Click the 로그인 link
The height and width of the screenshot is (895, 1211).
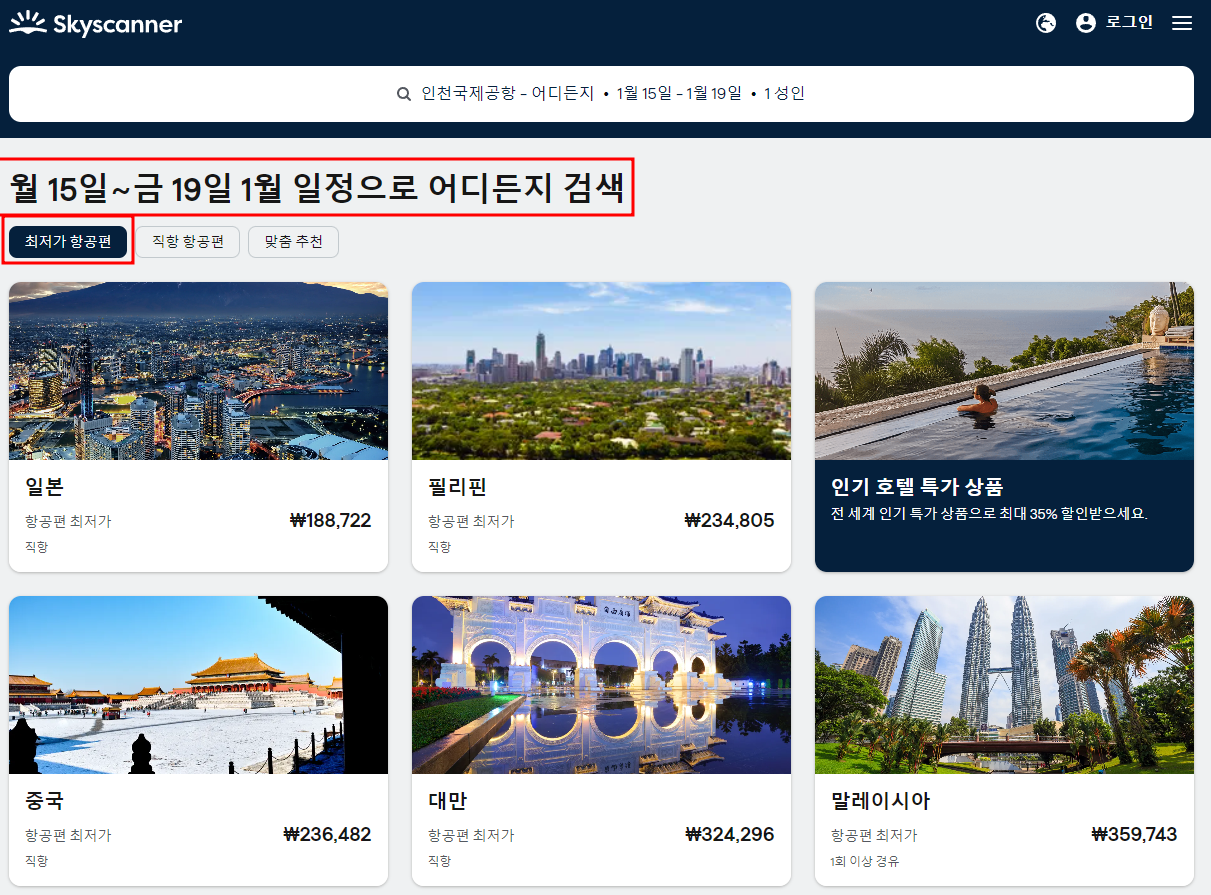pos(1129,23)
